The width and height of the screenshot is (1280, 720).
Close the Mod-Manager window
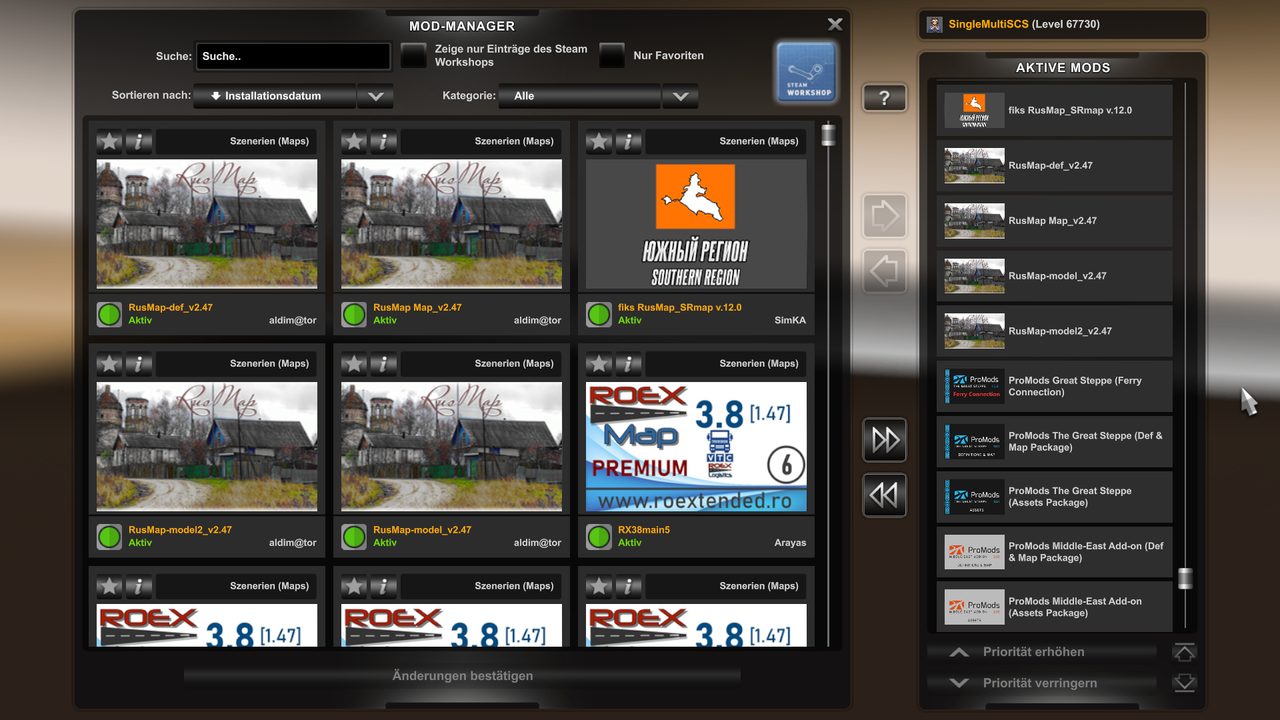[835, 24]
